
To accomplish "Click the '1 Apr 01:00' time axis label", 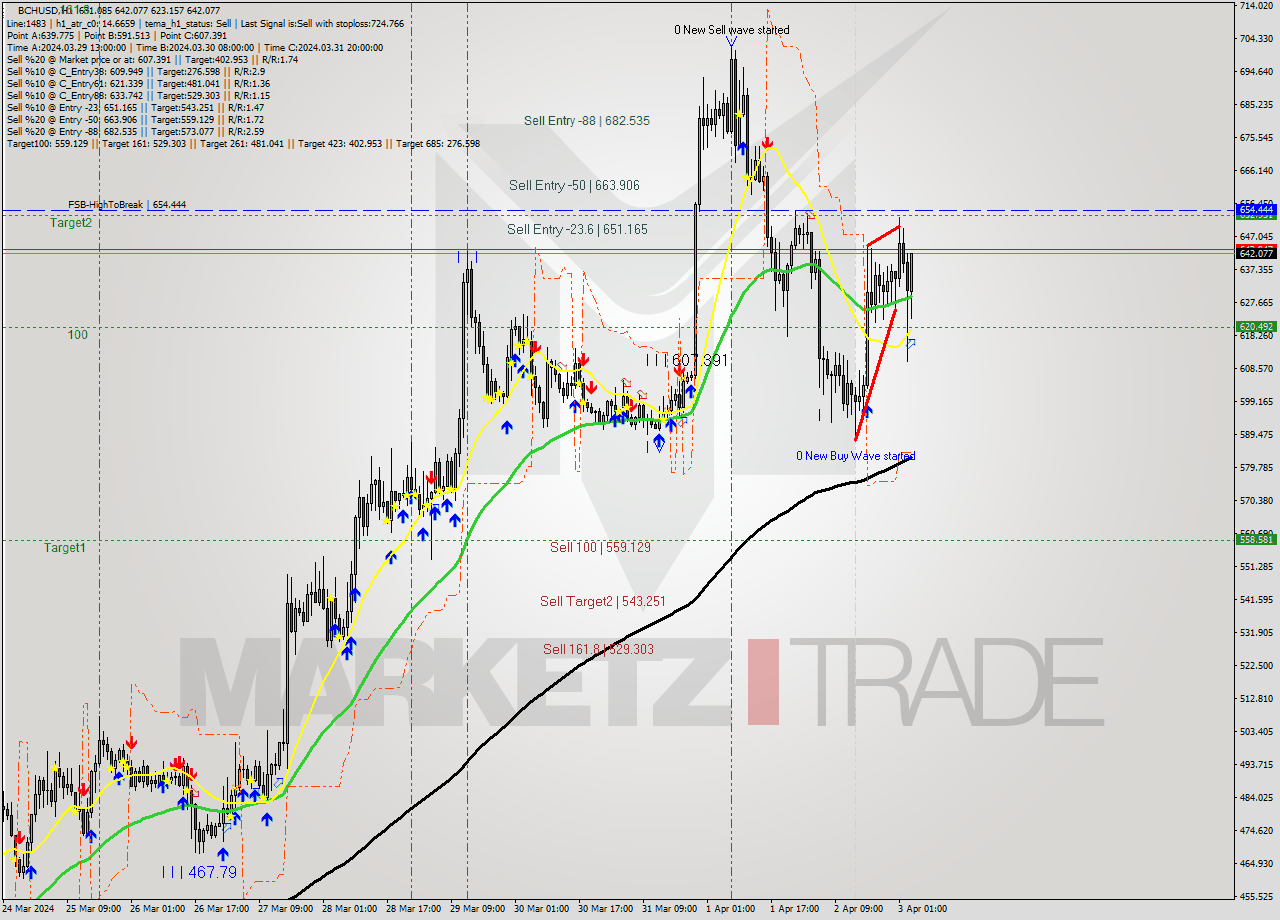I will [x=731, y=909].
